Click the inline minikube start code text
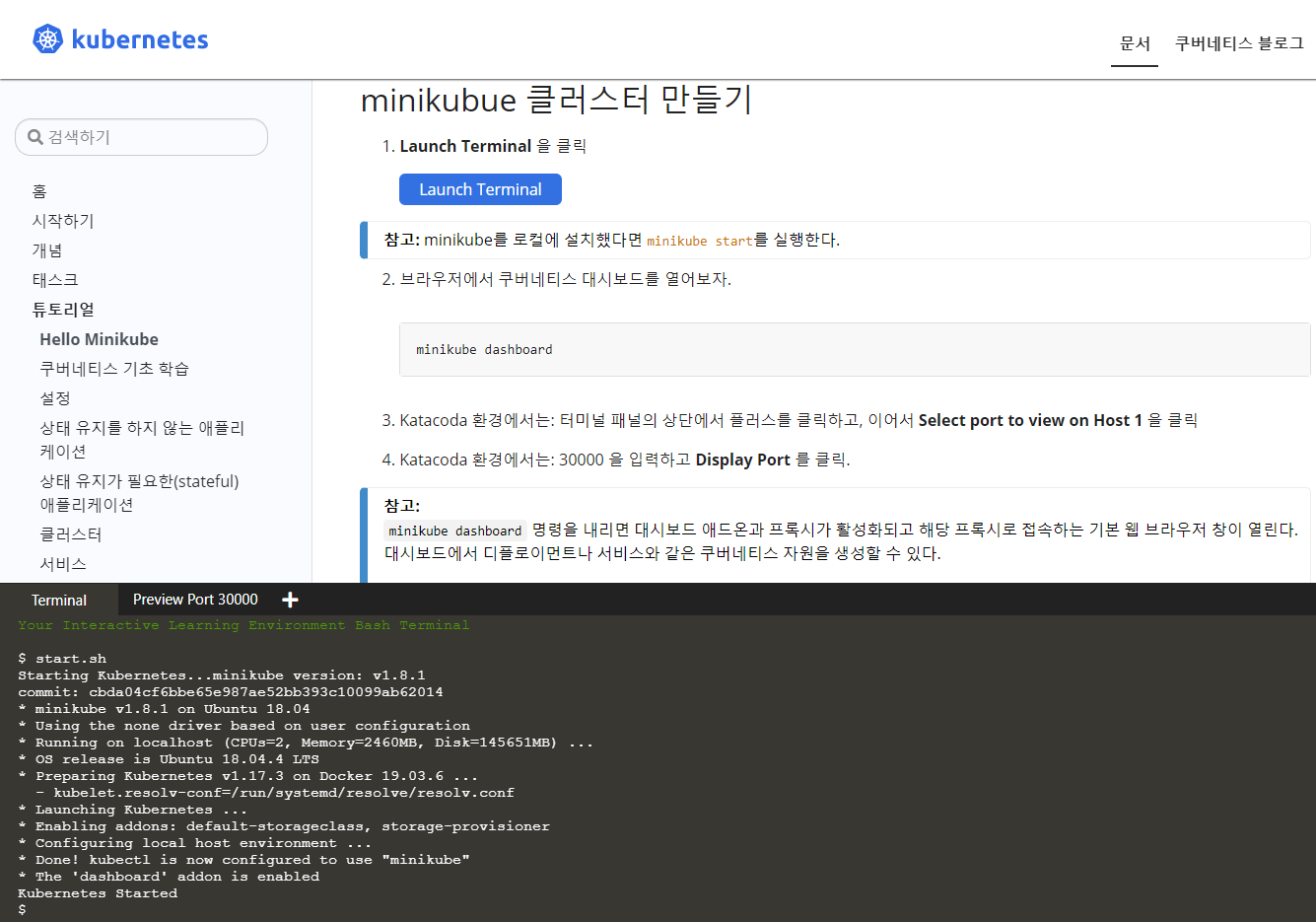Screen dimensions: 1316x922 coord(700,241)
